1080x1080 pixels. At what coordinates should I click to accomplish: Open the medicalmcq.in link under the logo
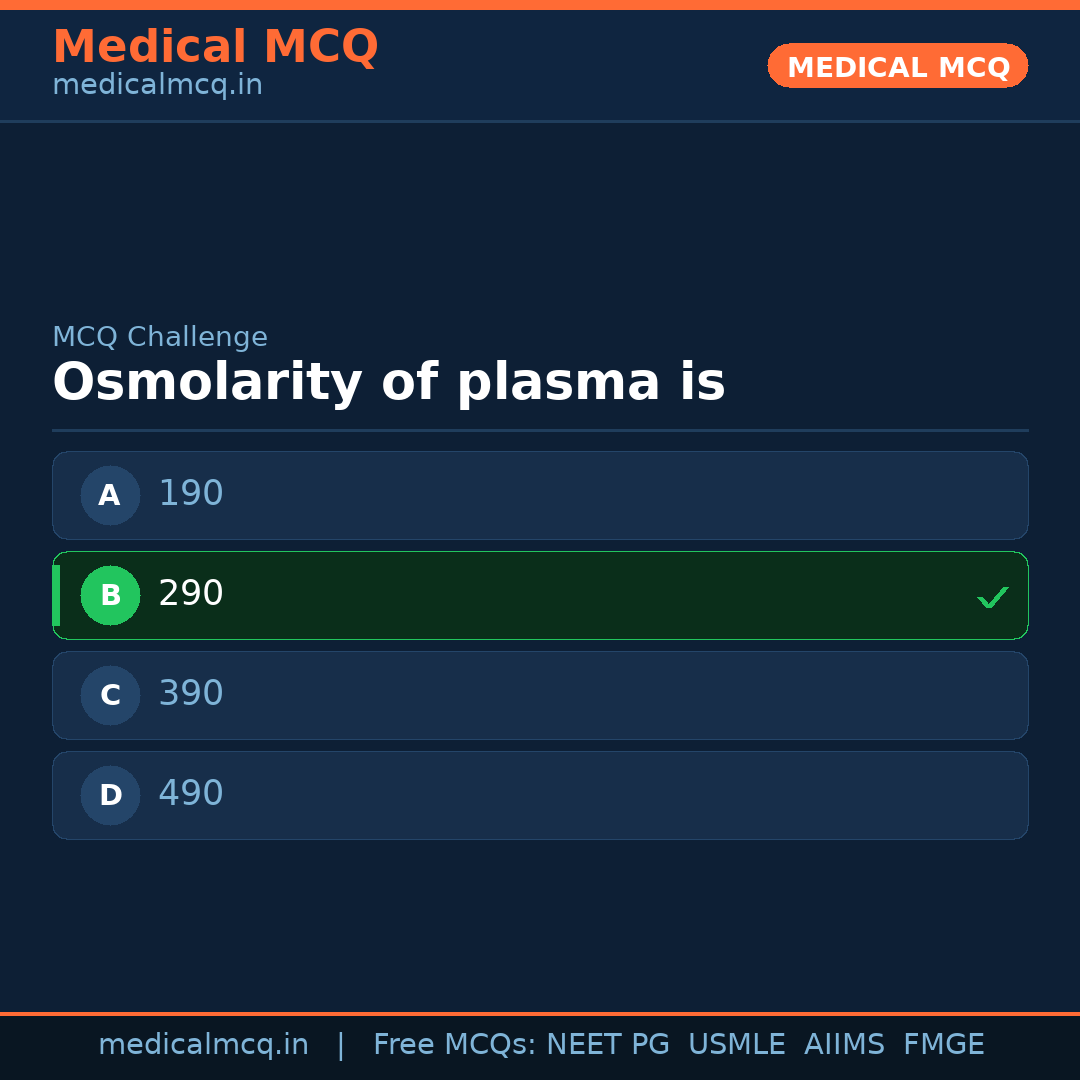point(157,84)
